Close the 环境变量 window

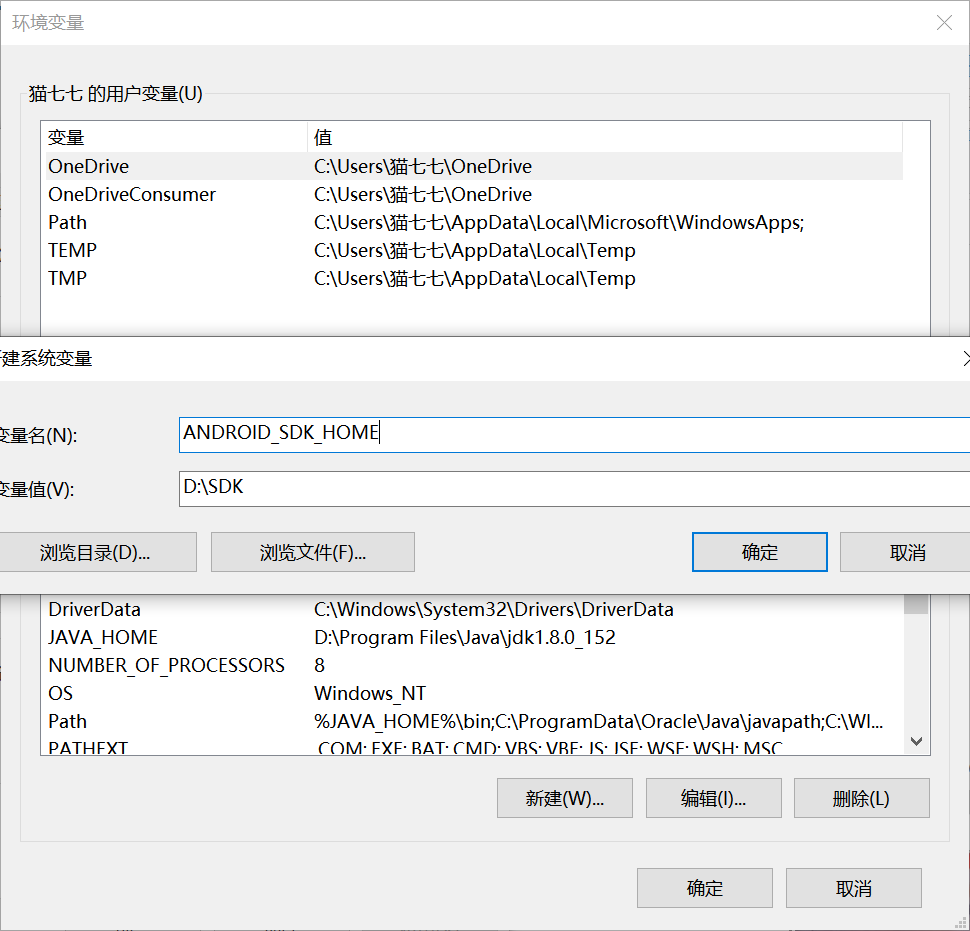click(x=944, y=23)
